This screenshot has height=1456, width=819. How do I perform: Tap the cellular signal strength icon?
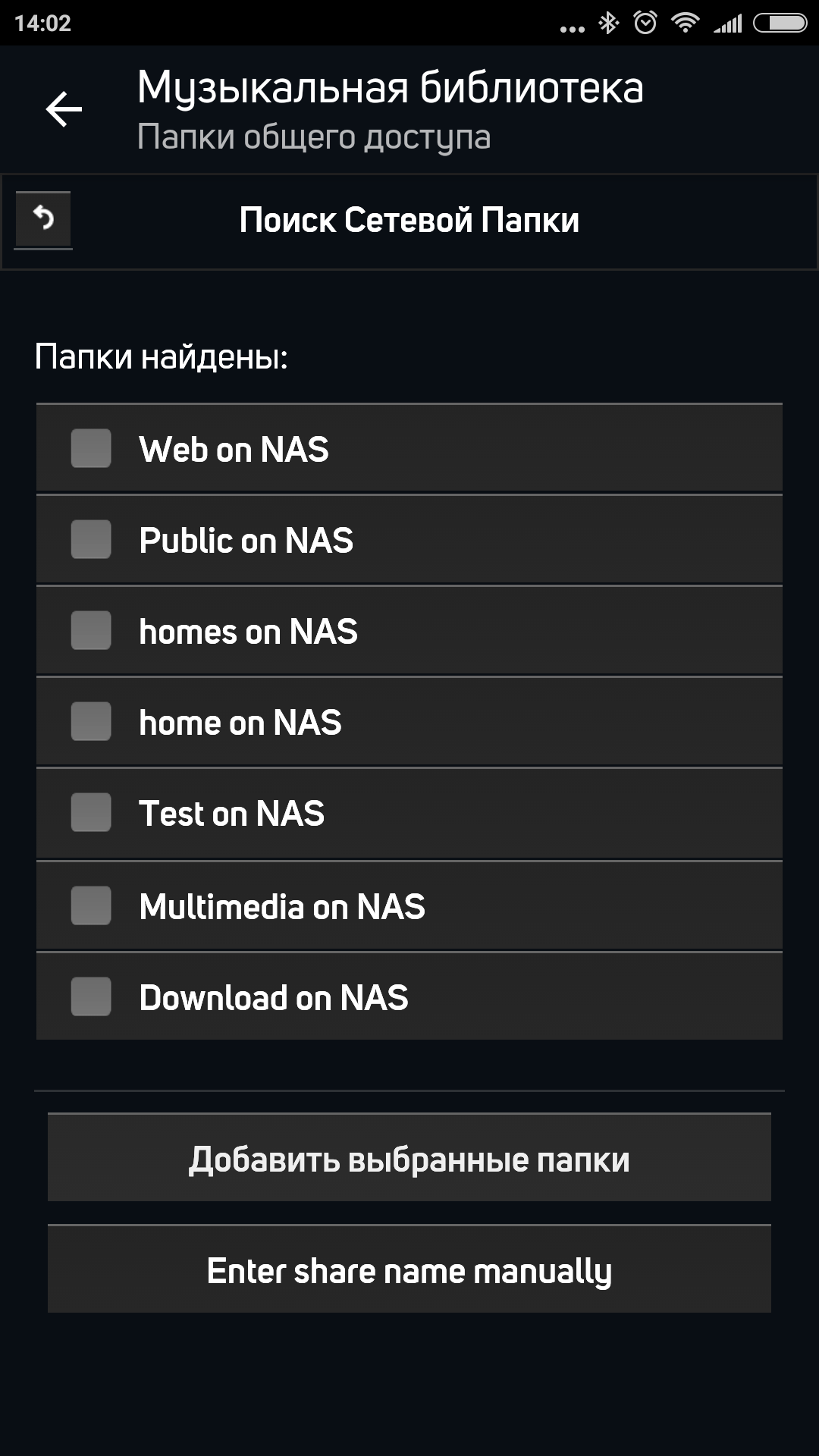point(728,24)
